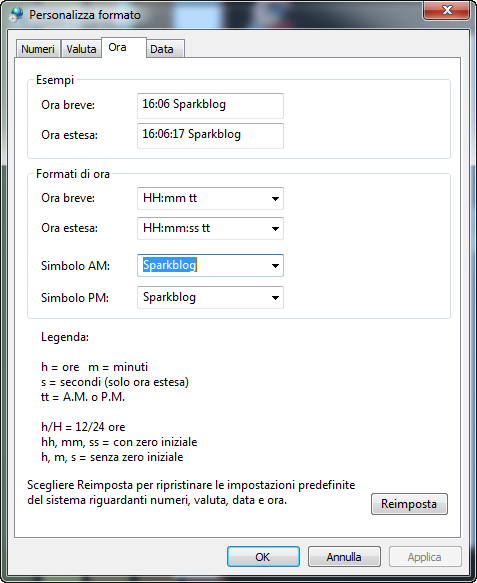Open the Simbolo AM dropdown arrow
The width and height of the screenshot is (477, 583).
coord(275,265)
